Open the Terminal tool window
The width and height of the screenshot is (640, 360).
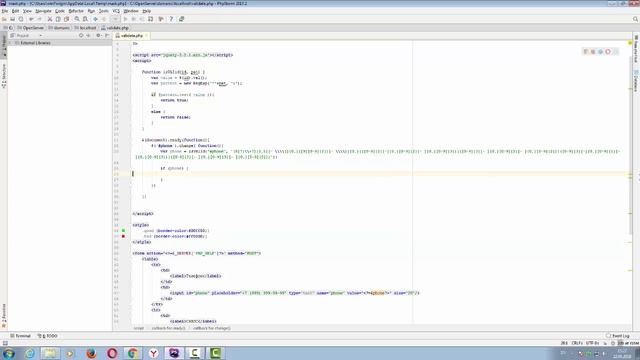click(x=20, y=336)
